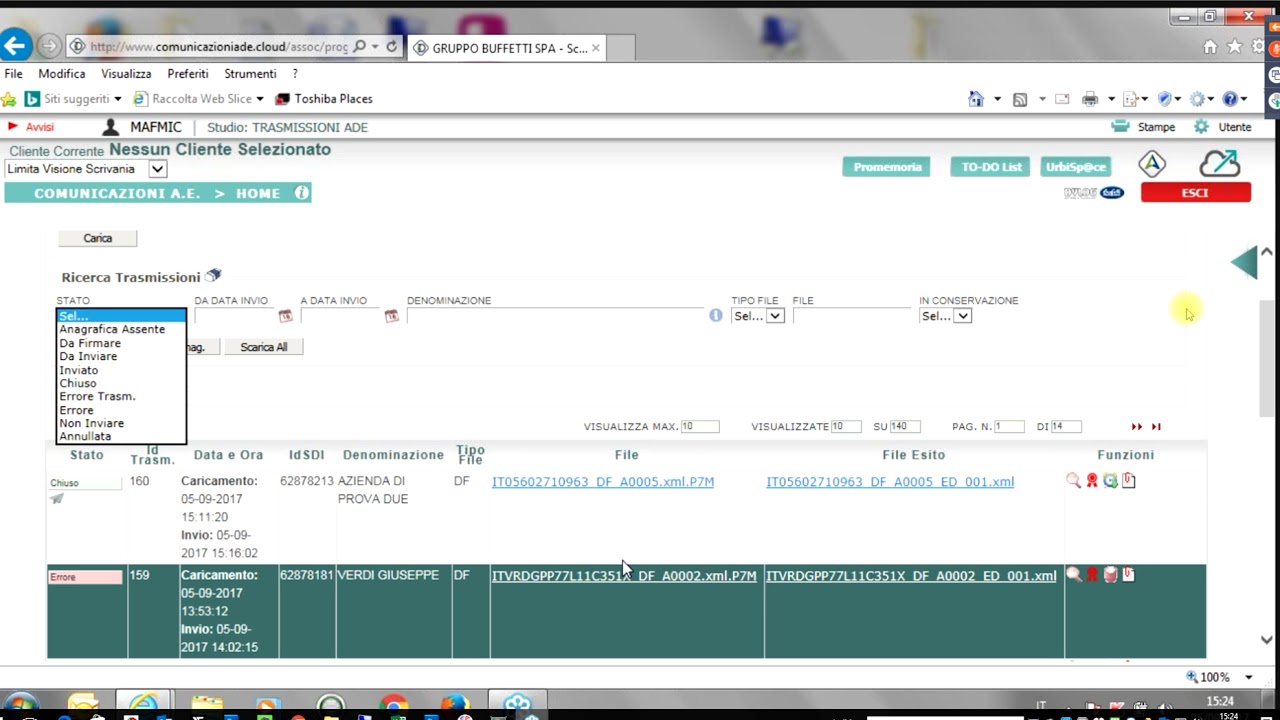Expand Siti suggeriti favorites dropdown
Image resolution: width=1280 pixels, height=720 pixels.
pyautogui.click(x=117, y=99)
